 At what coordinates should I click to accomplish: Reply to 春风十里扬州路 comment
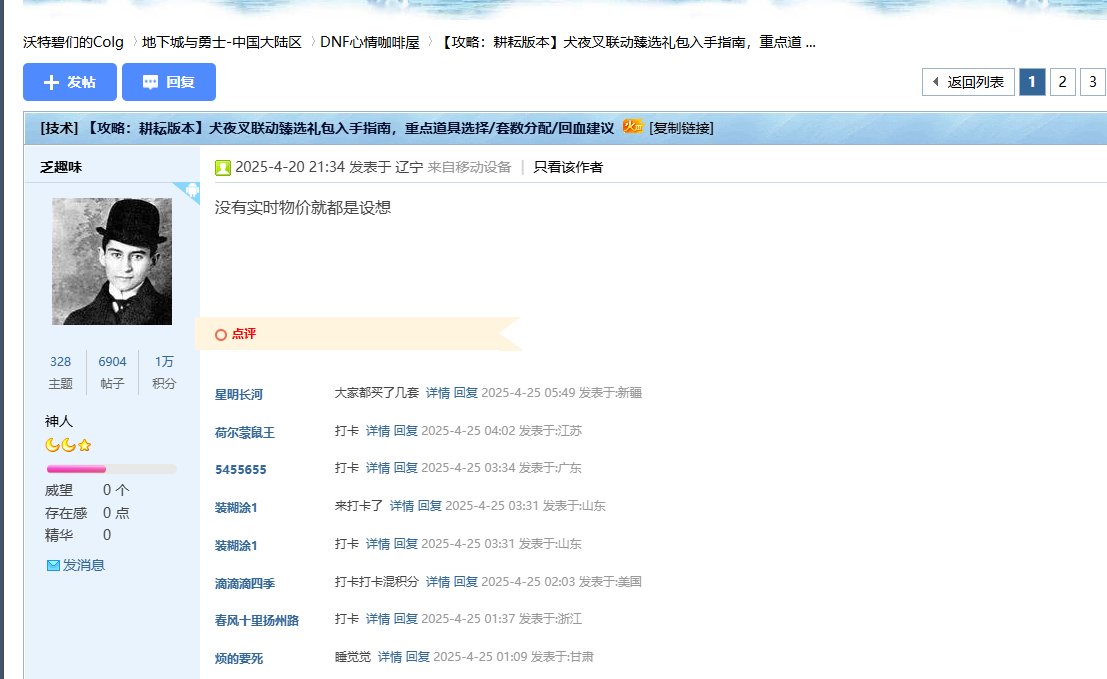click(405, 619)
